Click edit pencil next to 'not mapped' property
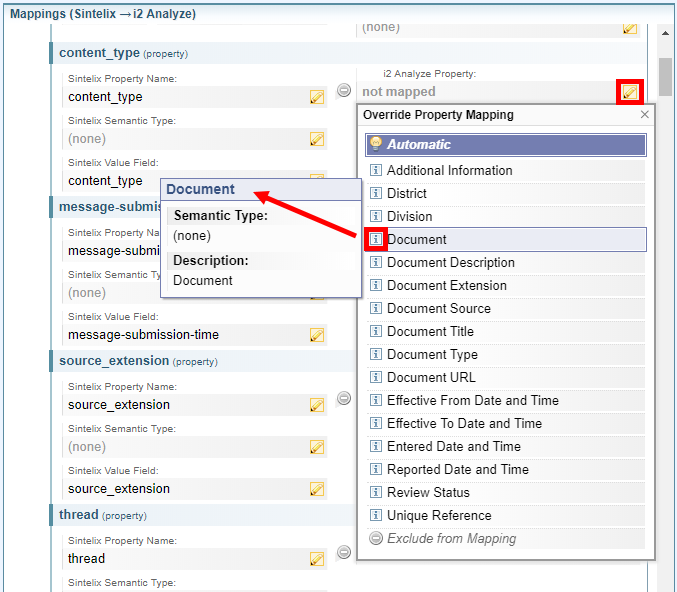Image resolution: width=677 pixels, height=592 pixels. (x=629, y=92)
